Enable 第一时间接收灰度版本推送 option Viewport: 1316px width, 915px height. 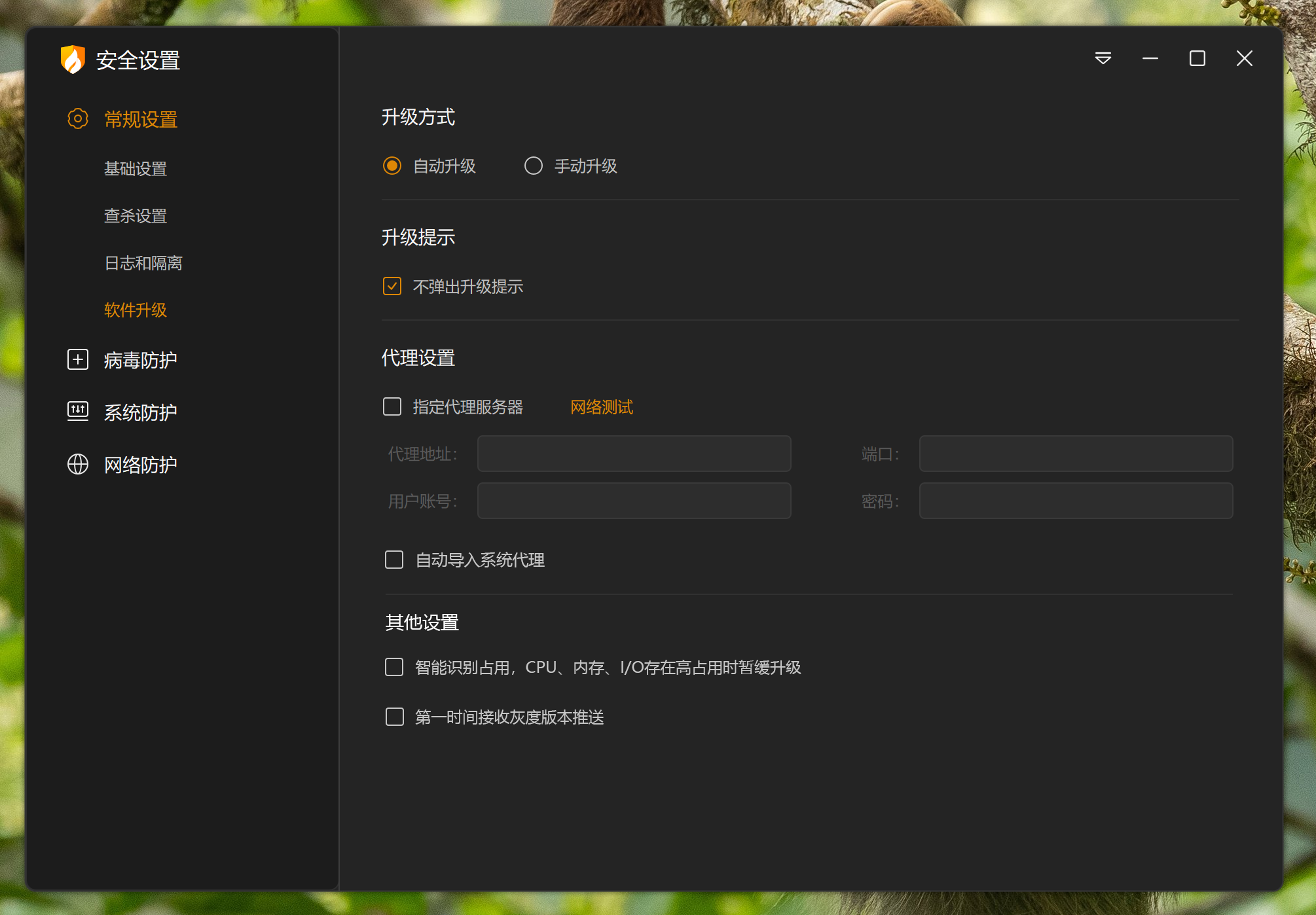(x=395, y=717)
